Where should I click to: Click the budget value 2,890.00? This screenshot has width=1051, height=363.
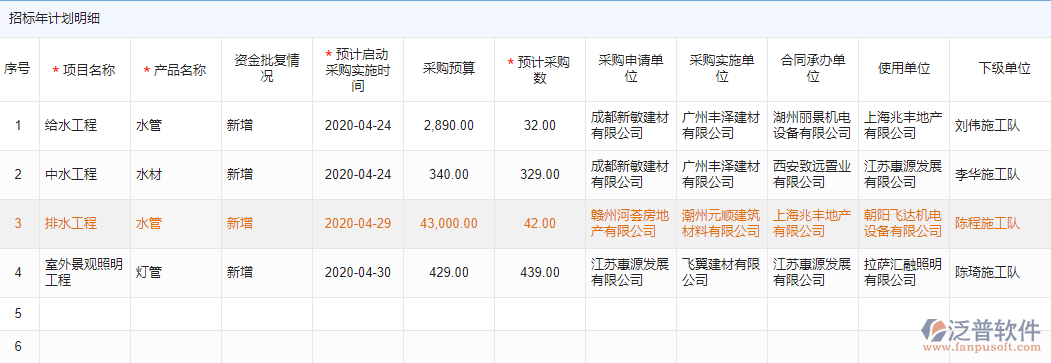tap(449, 126)
